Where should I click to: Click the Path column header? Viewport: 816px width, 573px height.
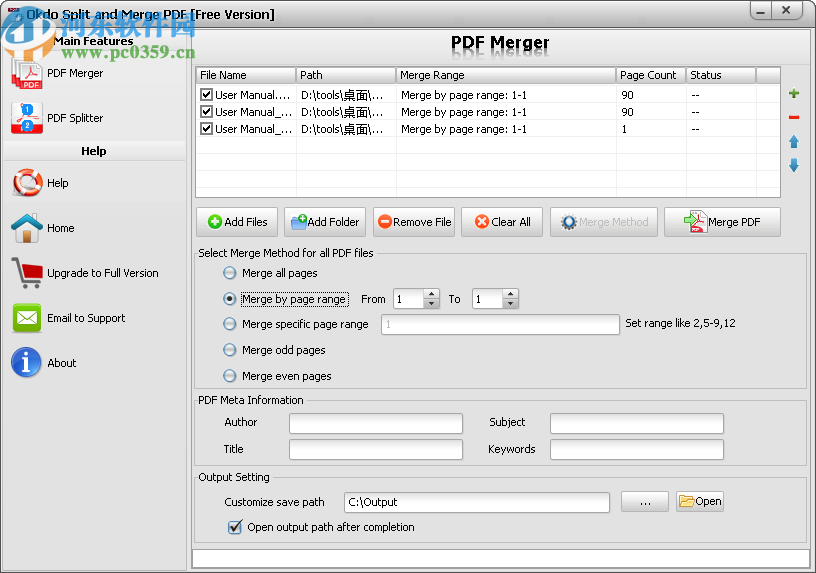click(346, 75)
